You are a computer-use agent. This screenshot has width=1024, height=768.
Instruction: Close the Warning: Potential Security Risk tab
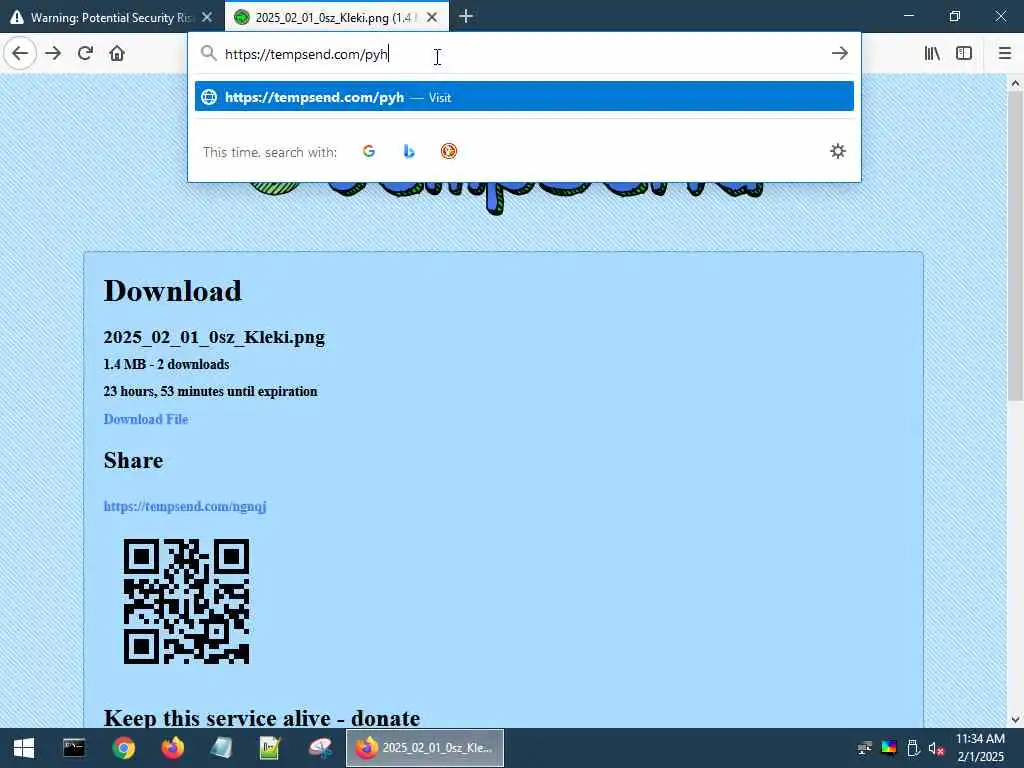coord(207,17)
